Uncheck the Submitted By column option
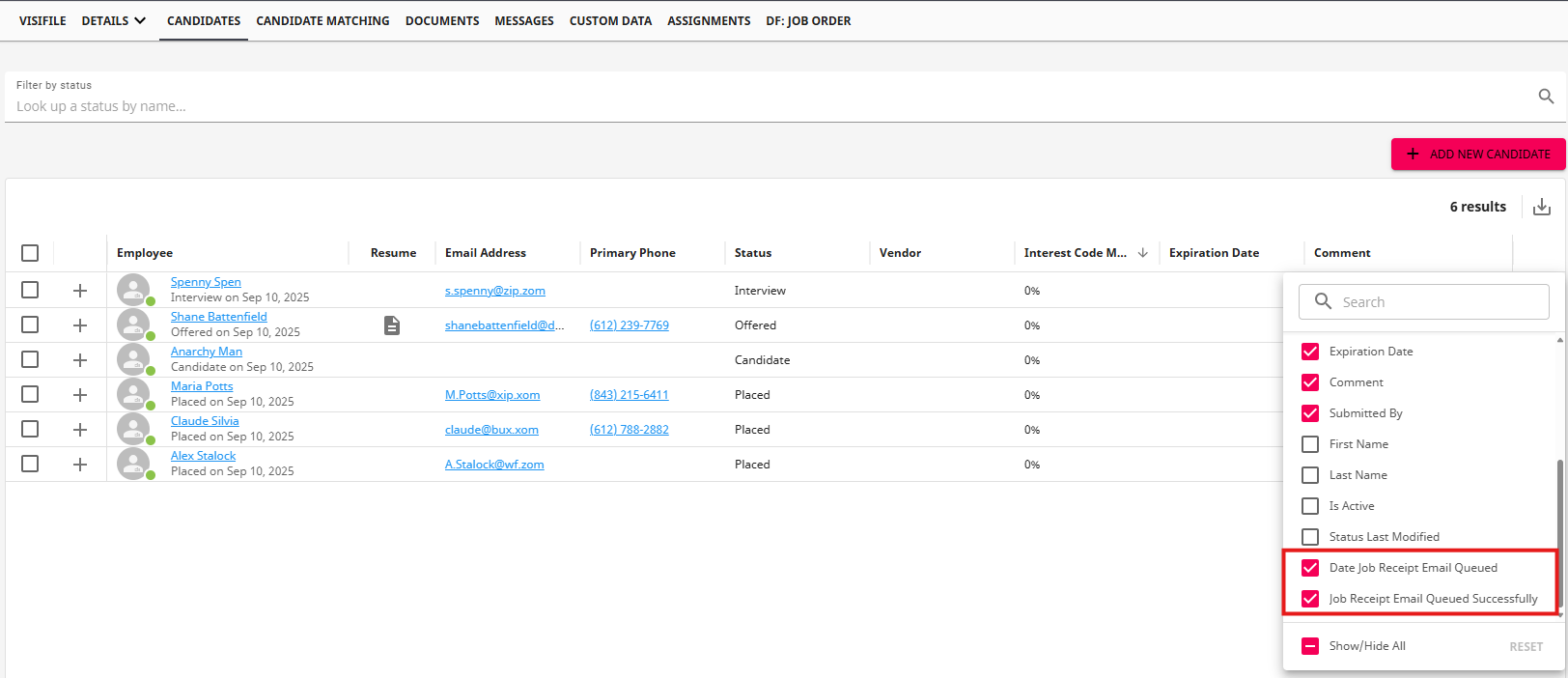The width and height of the screenshot is (1568, 678). [x=1310, y=413]
